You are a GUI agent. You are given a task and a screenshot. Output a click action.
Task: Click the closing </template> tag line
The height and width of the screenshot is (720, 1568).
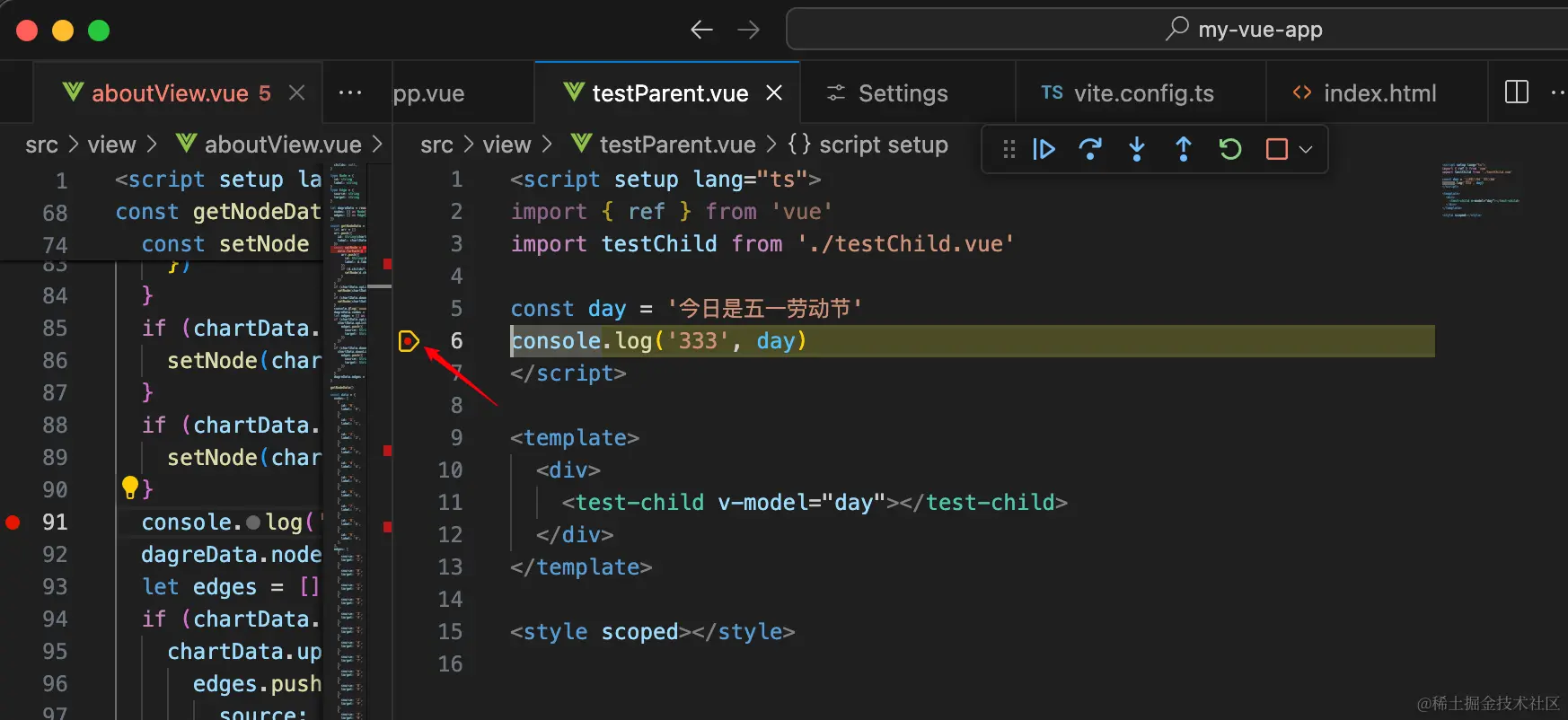pos(581,567)
